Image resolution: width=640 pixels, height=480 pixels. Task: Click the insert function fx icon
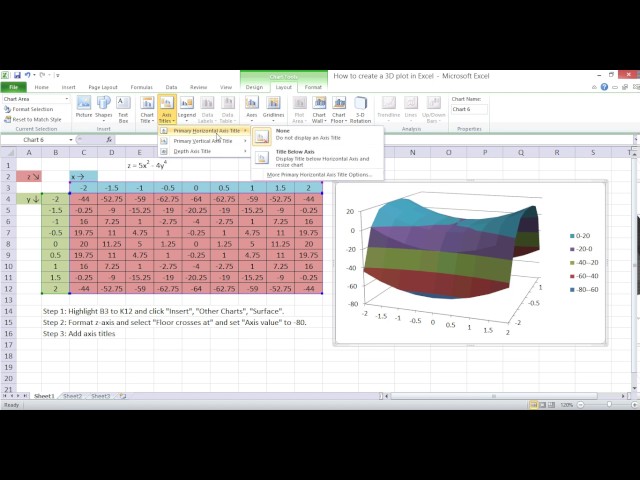(109, 140)
